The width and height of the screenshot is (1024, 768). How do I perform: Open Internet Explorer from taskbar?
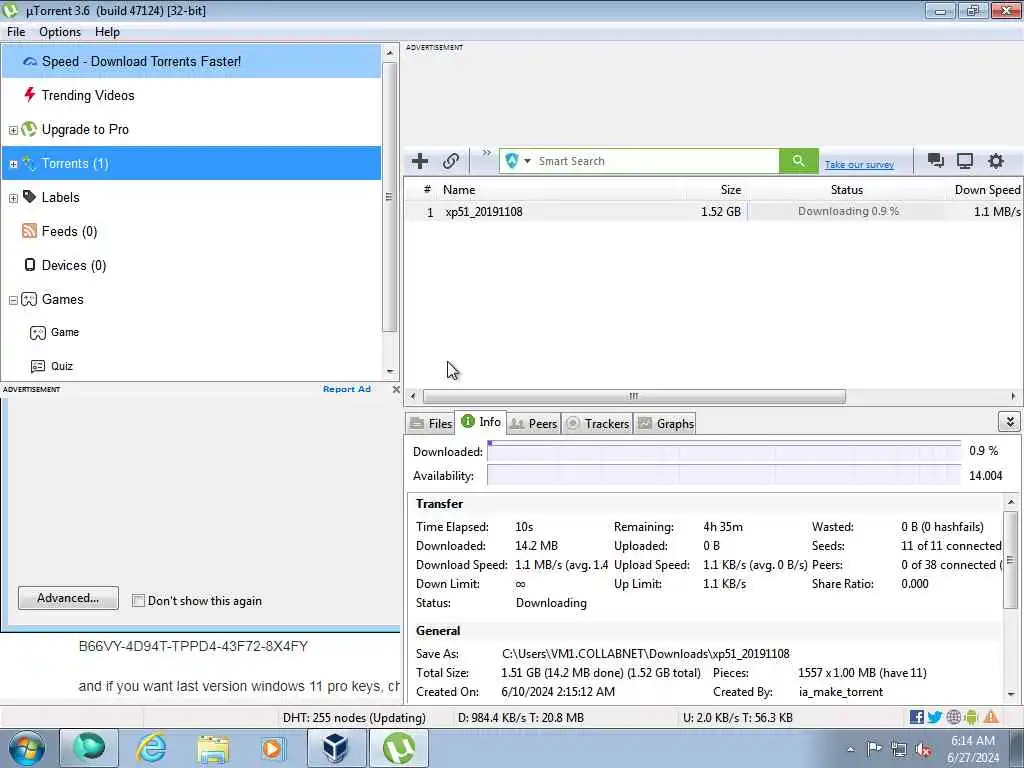tap(151, 748)
